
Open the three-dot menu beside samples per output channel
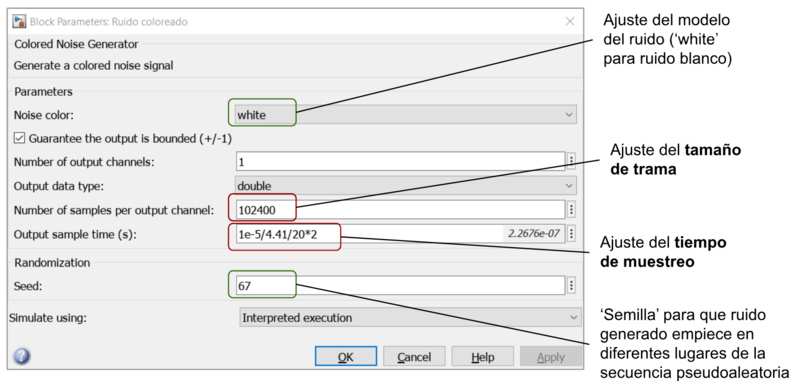click(x=571, y=209)
